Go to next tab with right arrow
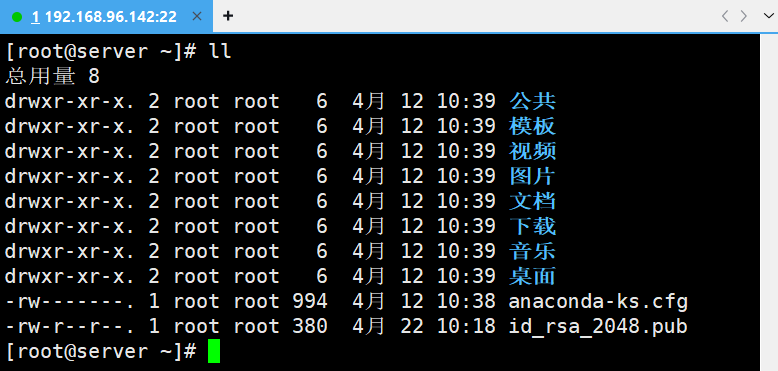This screenshot has height=371, width=778. (x=743, y=16)
